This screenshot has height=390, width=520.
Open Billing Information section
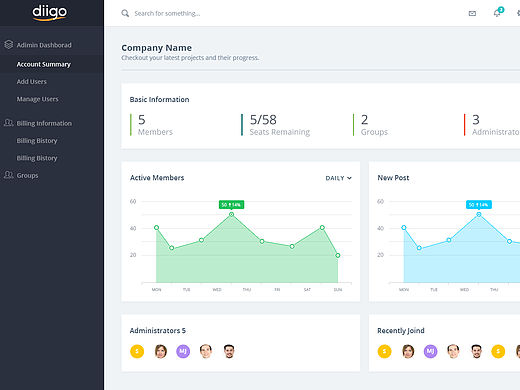click(44, 123)
